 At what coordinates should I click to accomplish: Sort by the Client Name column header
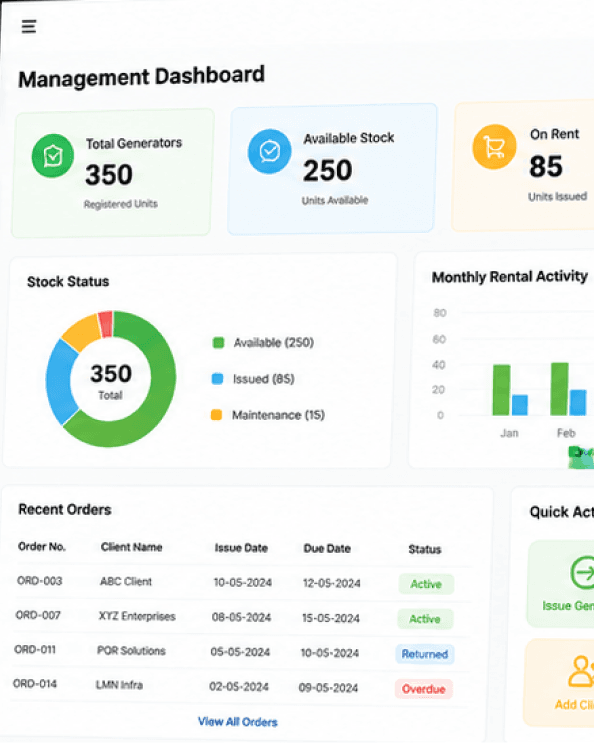click(132, 547)
